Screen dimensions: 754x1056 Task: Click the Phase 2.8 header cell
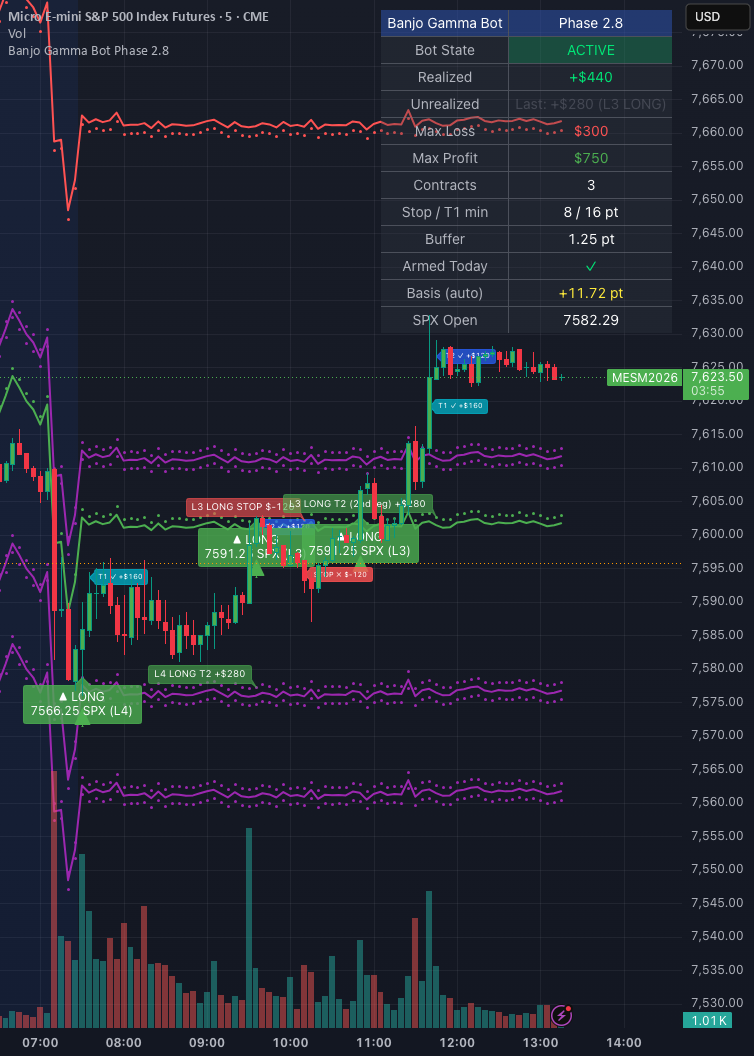[x=590, y=24]
